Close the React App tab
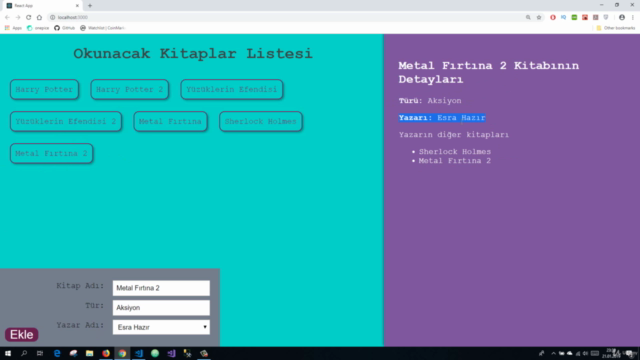640x360 pixels. (77, 6)
